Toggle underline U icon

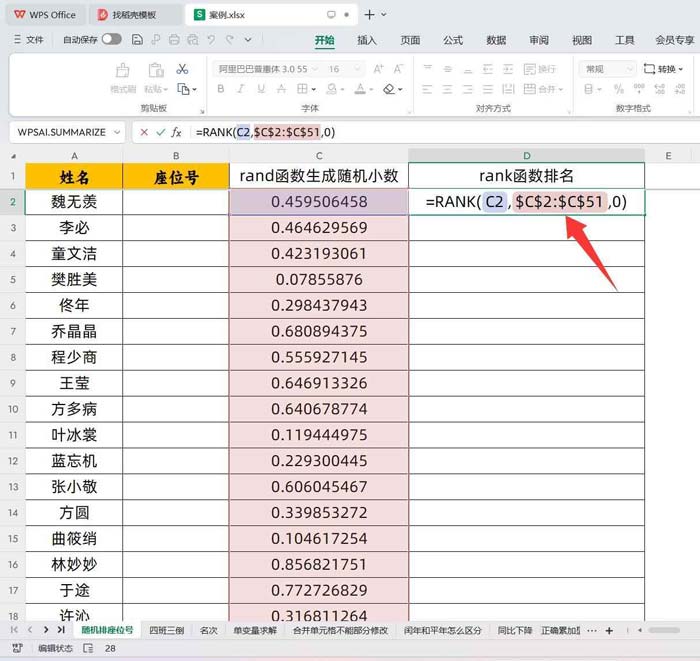click(x=261, y=89)
